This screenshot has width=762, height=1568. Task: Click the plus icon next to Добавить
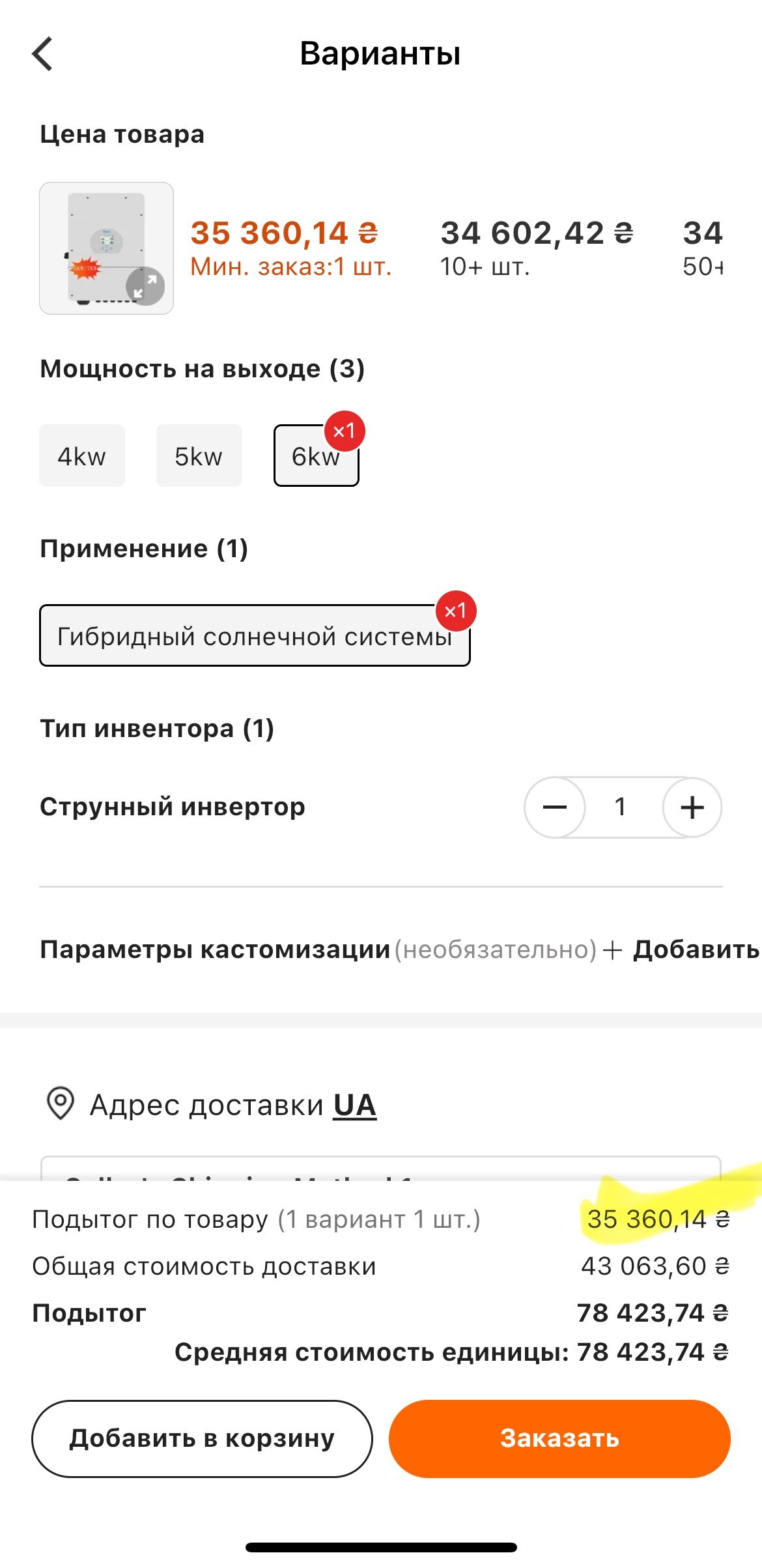[x=612, y=950]
